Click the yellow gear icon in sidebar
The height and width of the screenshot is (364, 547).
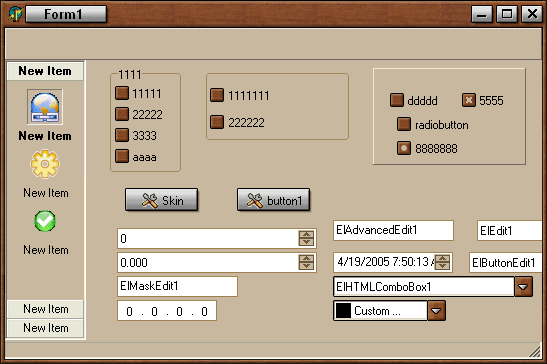click(45, 164)
